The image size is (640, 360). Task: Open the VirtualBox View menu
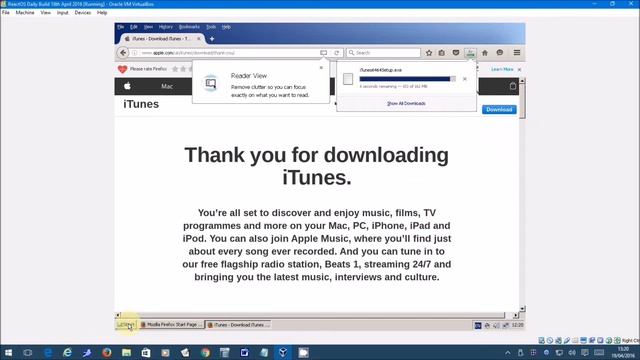tap(45, 13)
